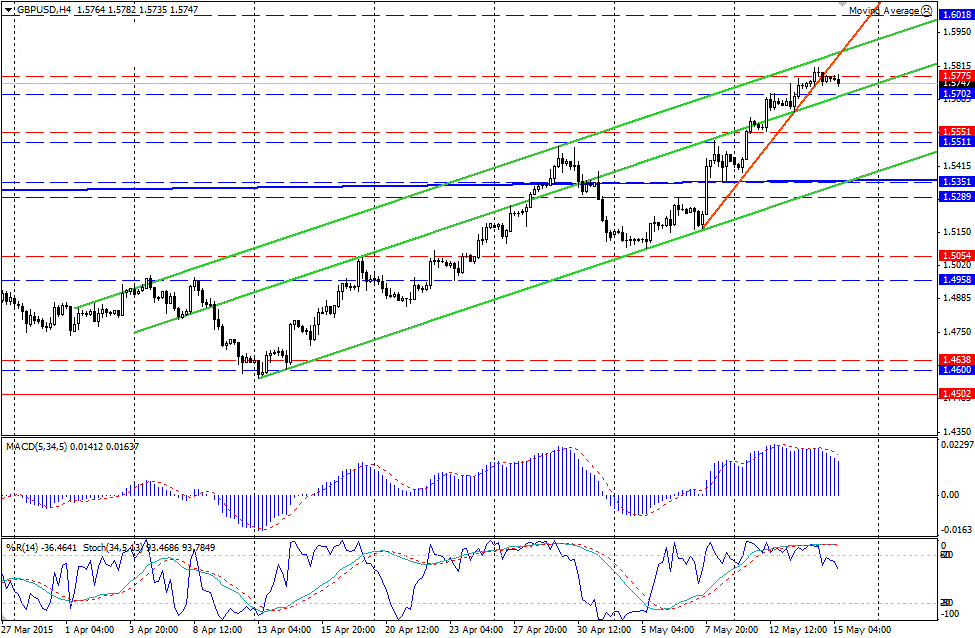Click the 27 Apr 20:00 time label

[x=540, y=629]
